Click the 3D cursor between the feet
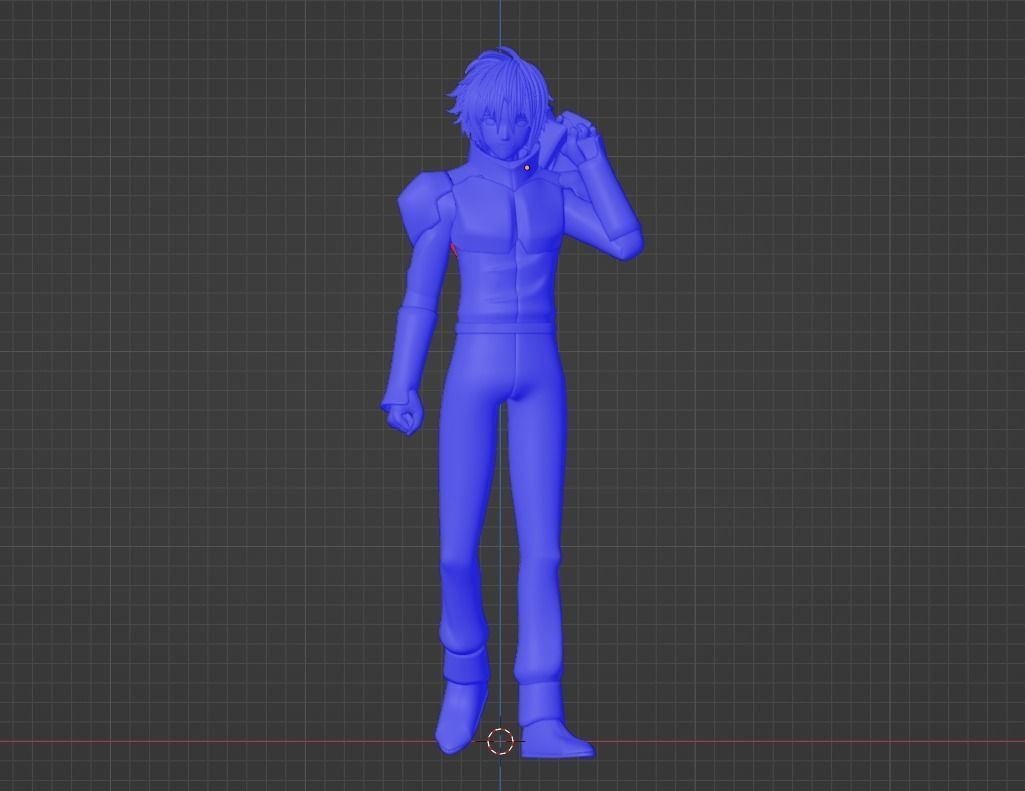 pos(501,741)
